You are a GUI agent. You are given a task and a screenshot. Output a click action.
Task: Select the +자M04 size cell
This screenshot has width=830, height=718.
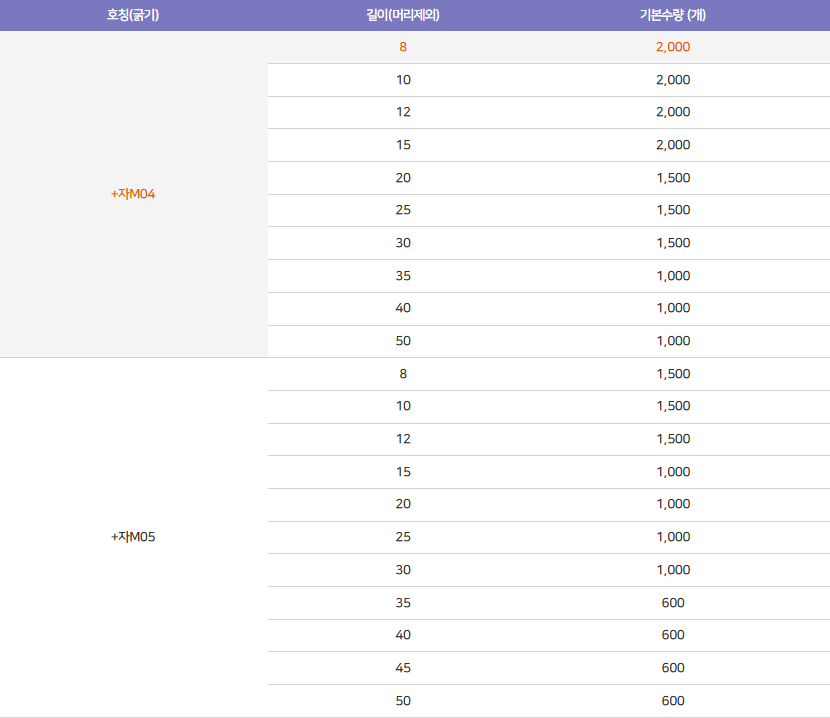coord(133,194)
